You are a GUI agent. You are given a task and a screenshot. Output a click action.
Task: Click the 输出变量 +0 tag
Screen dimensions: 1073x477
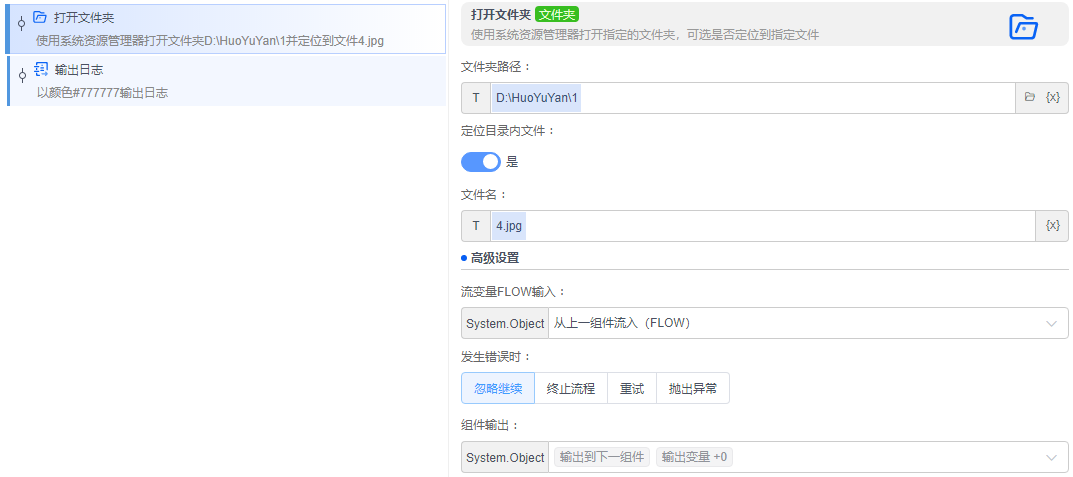click(x=694, y=457)
